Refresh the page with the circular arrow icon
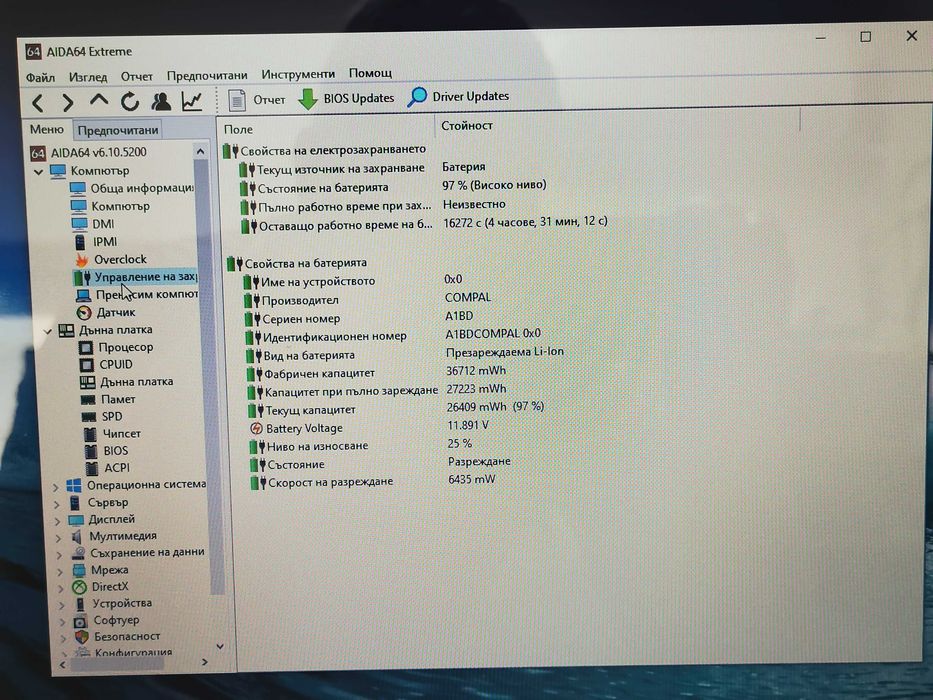Image resolution: width=933 pixels, height=700 pixels. pos(130,102)
